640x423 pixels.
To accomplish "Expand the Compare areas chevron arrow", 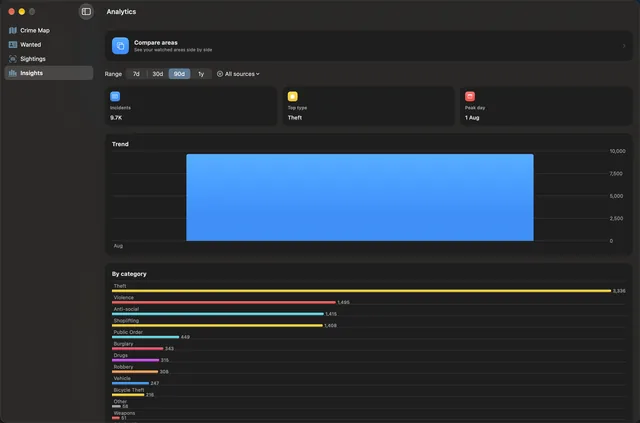I will coord(624,46).
